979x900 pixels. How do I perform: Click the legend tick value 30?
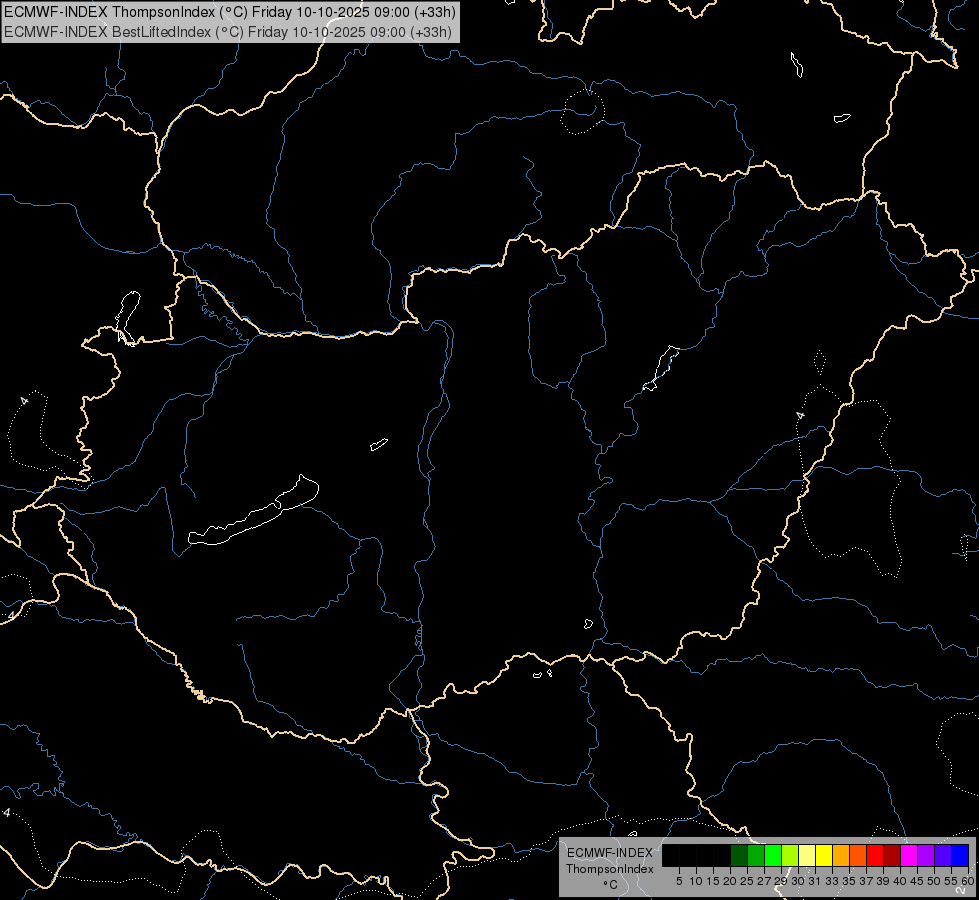798,881
